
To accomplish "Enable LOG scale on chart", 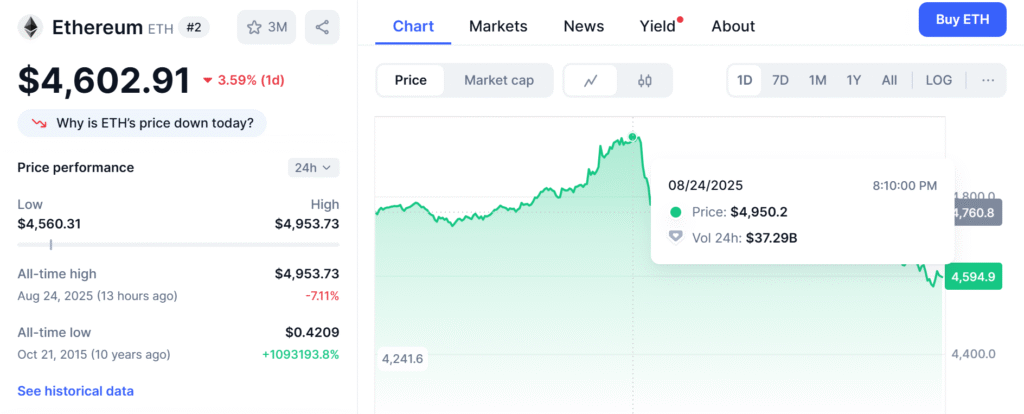I will tap(939, 80).
